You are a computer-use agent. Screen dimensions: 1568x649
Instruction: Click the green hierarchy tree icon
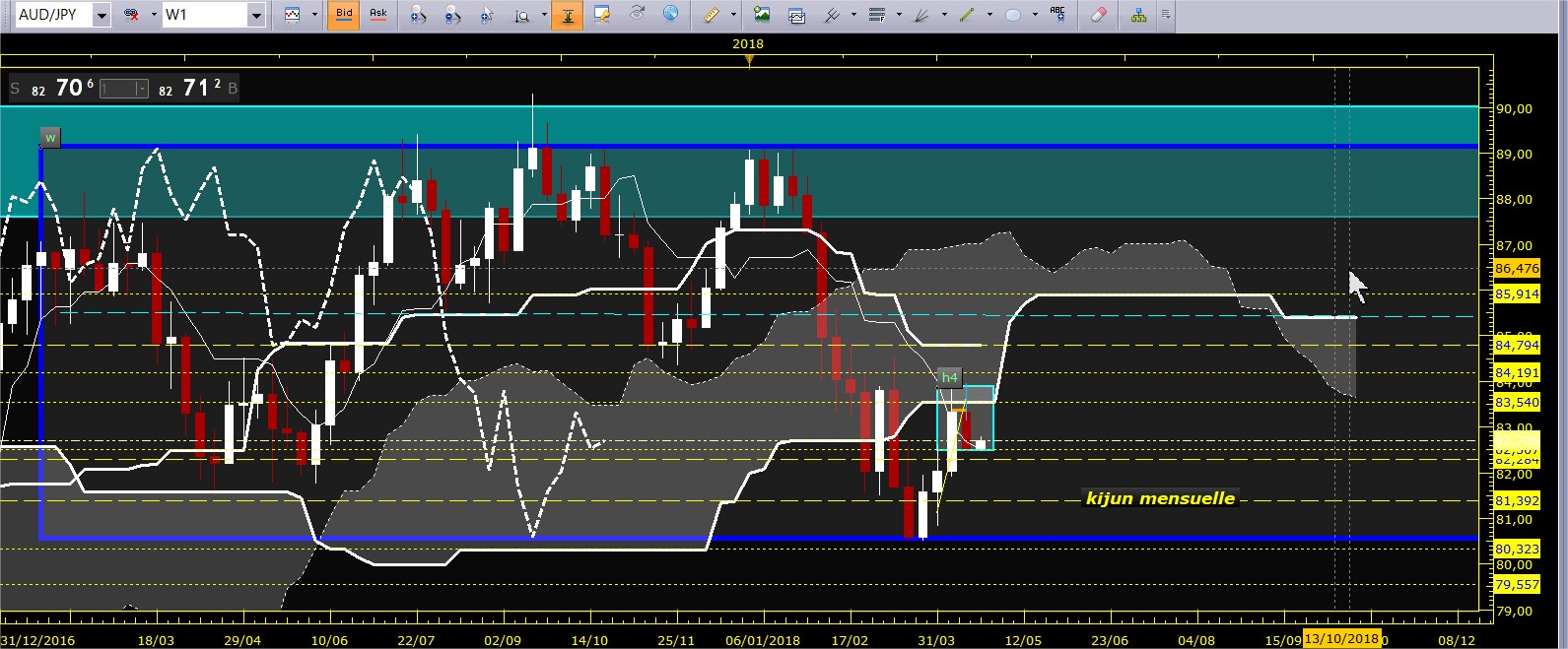(x=1139, y=15)
